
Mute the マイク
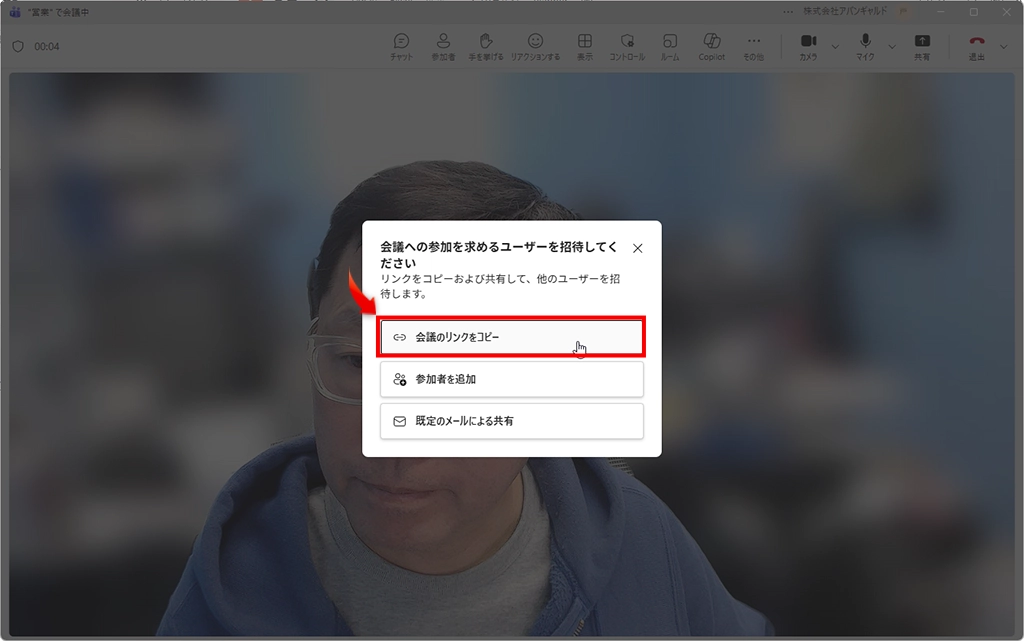864,46
